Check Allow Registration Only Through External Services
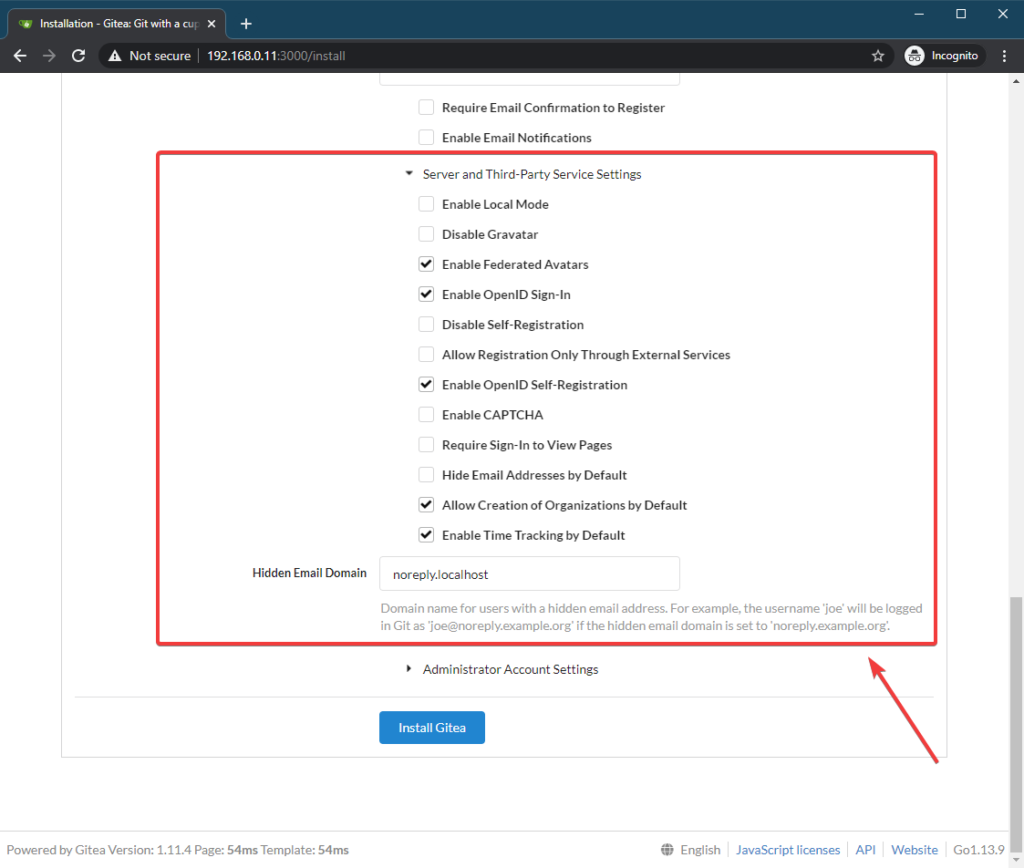Viewport: 1024px width, 868px height. click(426, 354)
